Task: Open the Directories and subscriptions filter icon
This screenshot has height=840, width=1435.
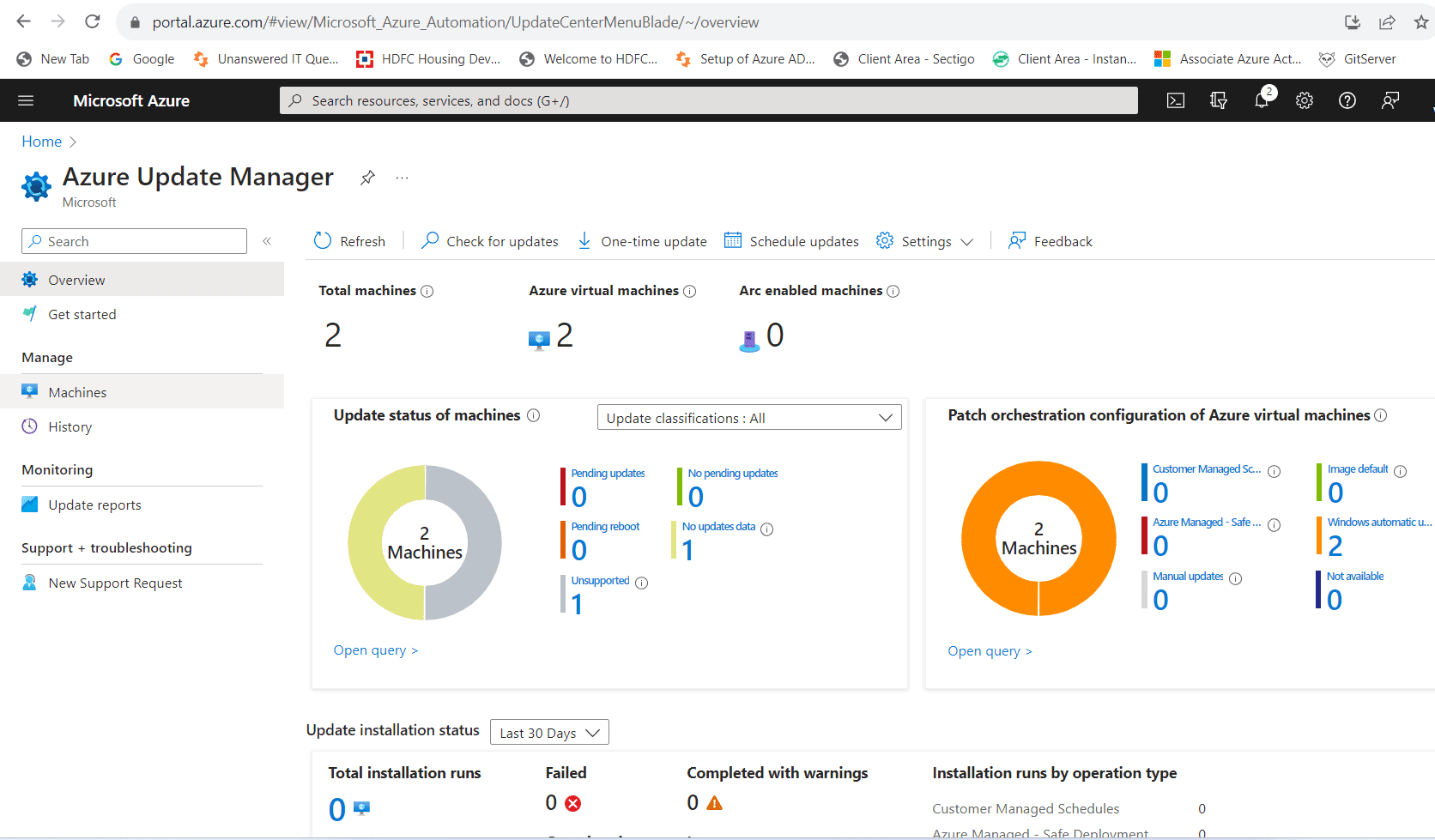Action: pyautogui.click(x=1219, y=100)
